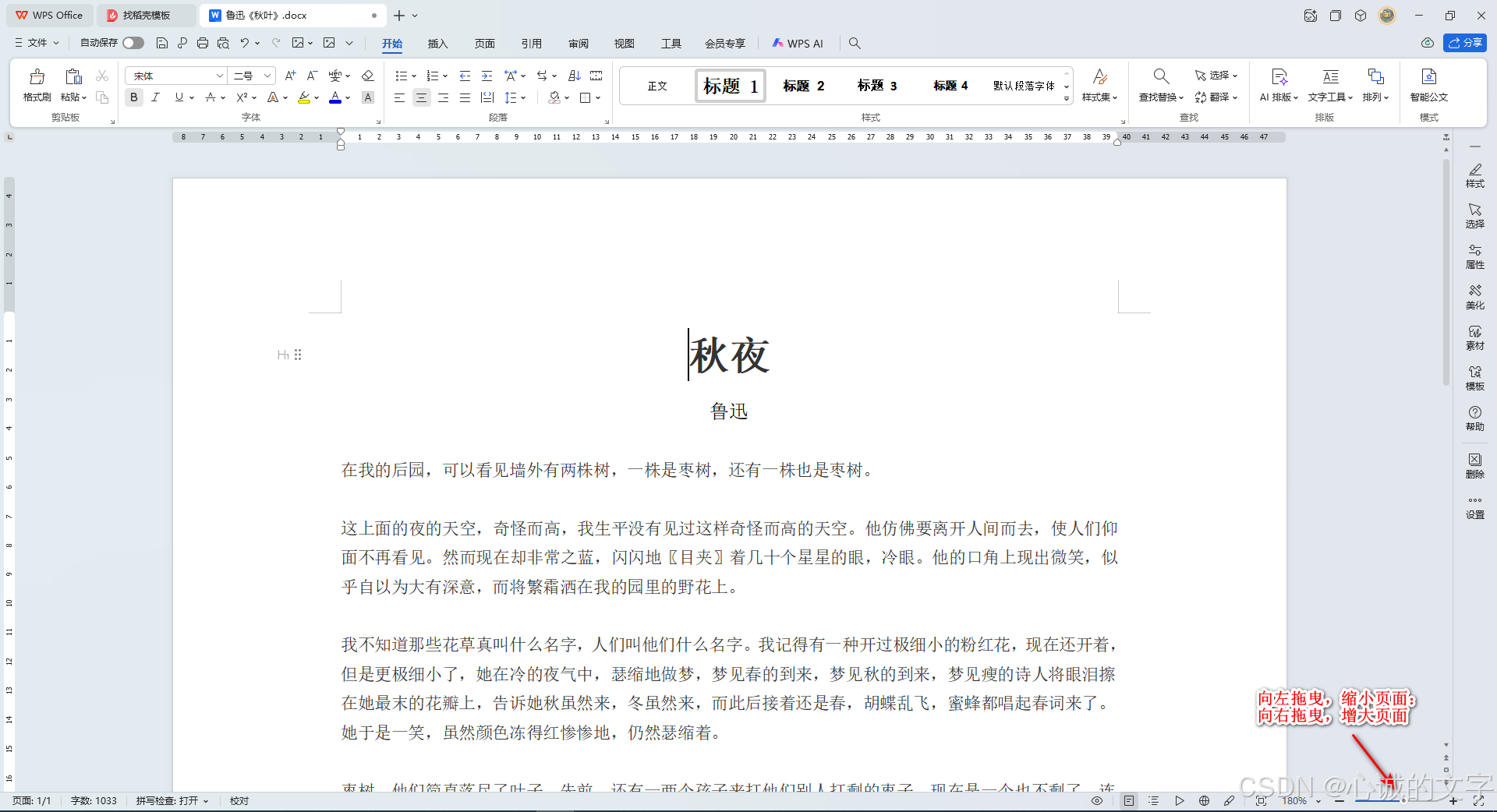1497x812 pixels.
Task: Expand the 文件 menu
Action: coord(37,43)
